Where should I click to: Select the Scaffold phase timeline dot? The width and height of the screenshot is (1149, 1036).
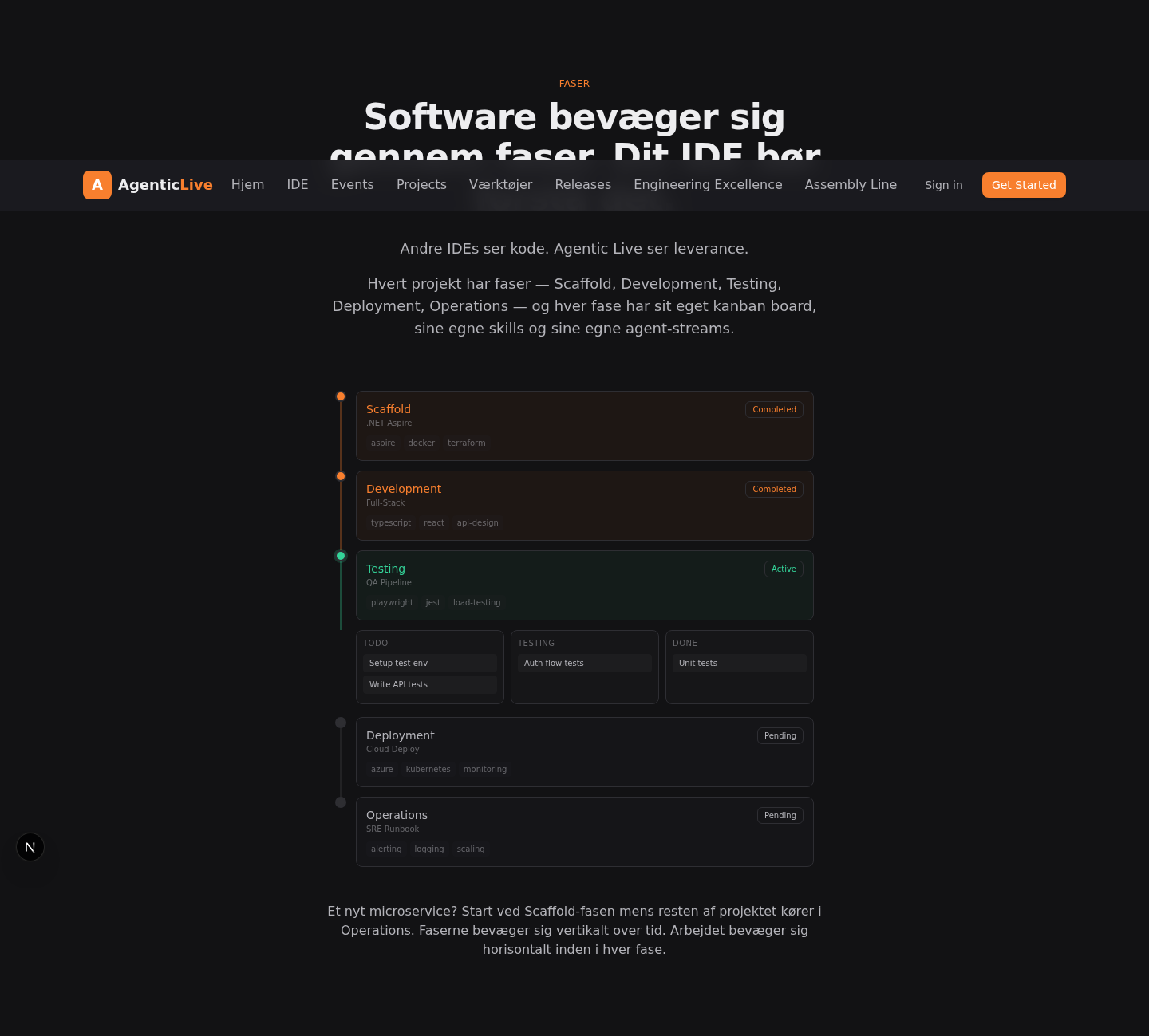pos(341,396)
